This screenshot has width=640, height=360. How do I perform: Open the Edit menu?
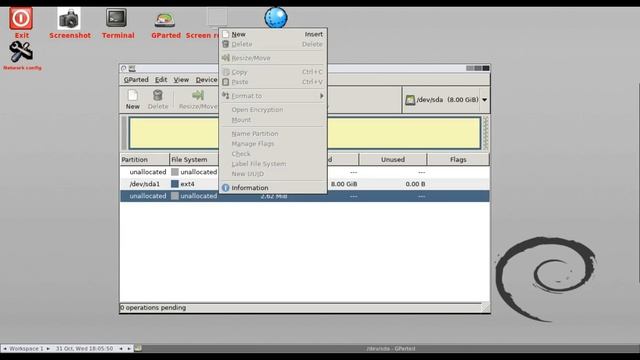click(161, 80)
